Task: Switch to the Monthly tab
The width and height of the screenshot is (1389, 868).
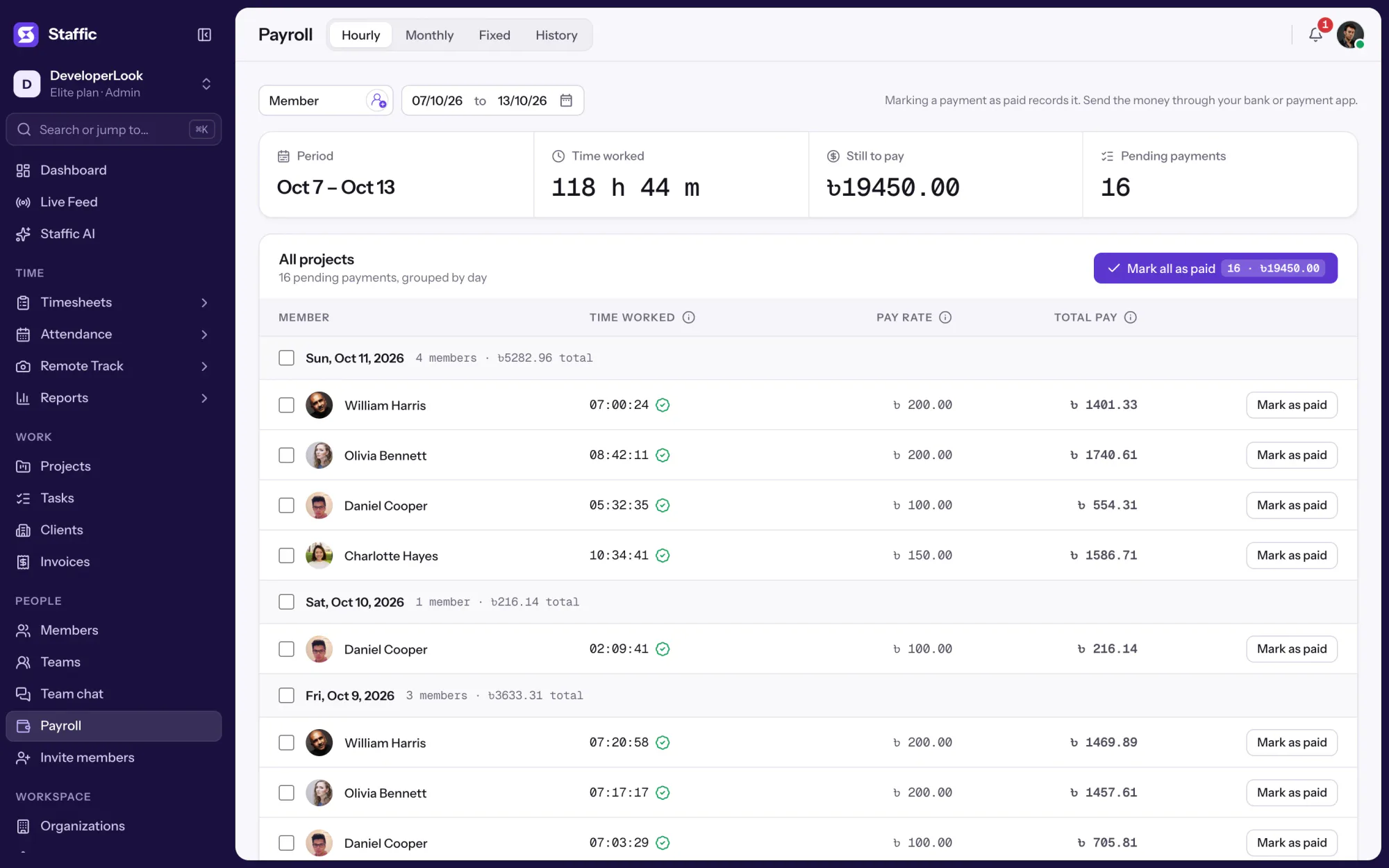Action: click(429, 35)
